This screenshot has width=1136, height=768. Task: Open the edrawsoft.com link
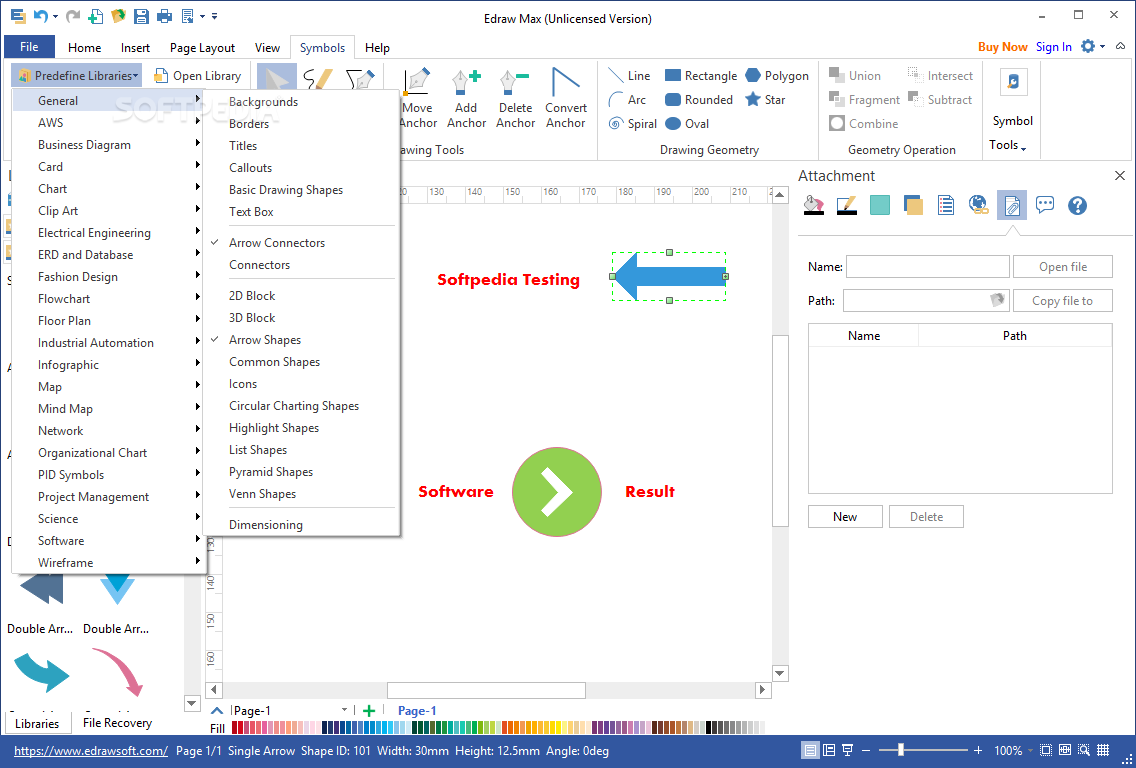[x=91, y=751]
